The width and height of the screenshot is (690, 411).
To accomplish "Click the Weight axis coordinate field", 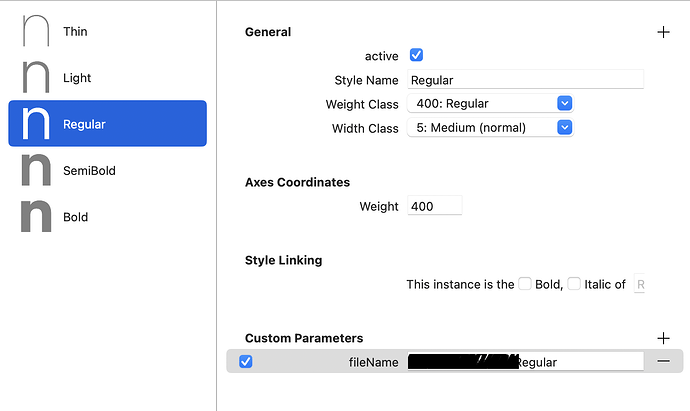I will [x=434, y=206].
